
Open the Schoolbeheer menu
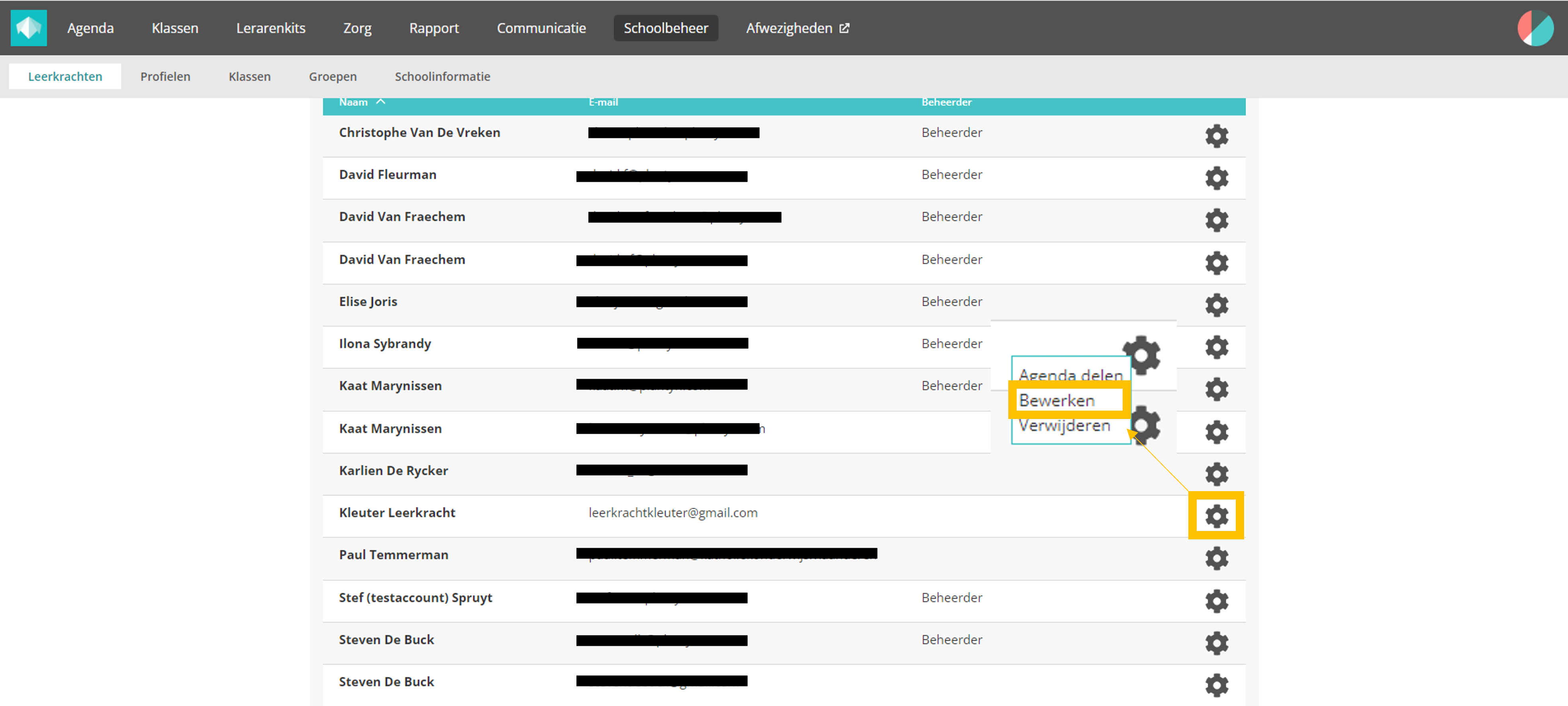point(665,28)
